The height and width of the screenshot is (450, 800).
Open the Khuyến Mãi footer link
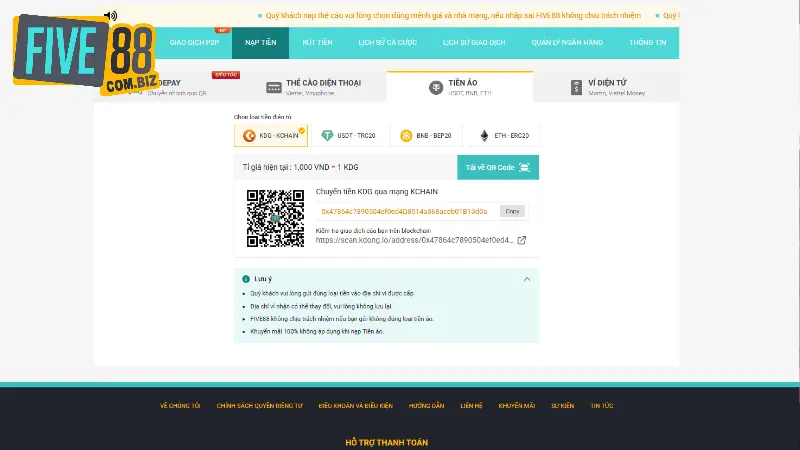[x=517, y=406]
